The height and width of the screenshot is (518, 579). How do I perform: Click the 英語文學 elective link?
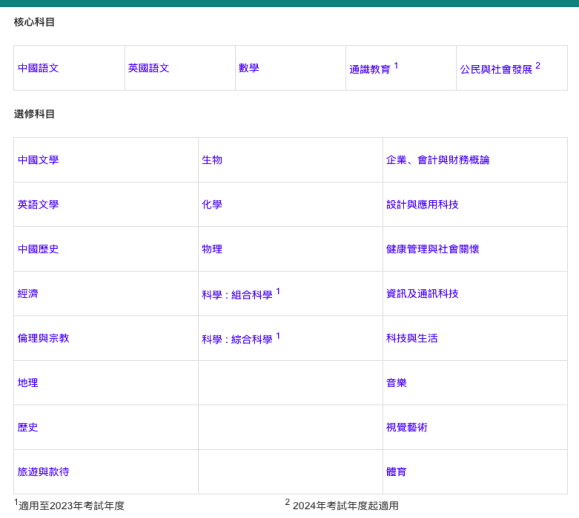coord(38,205)
